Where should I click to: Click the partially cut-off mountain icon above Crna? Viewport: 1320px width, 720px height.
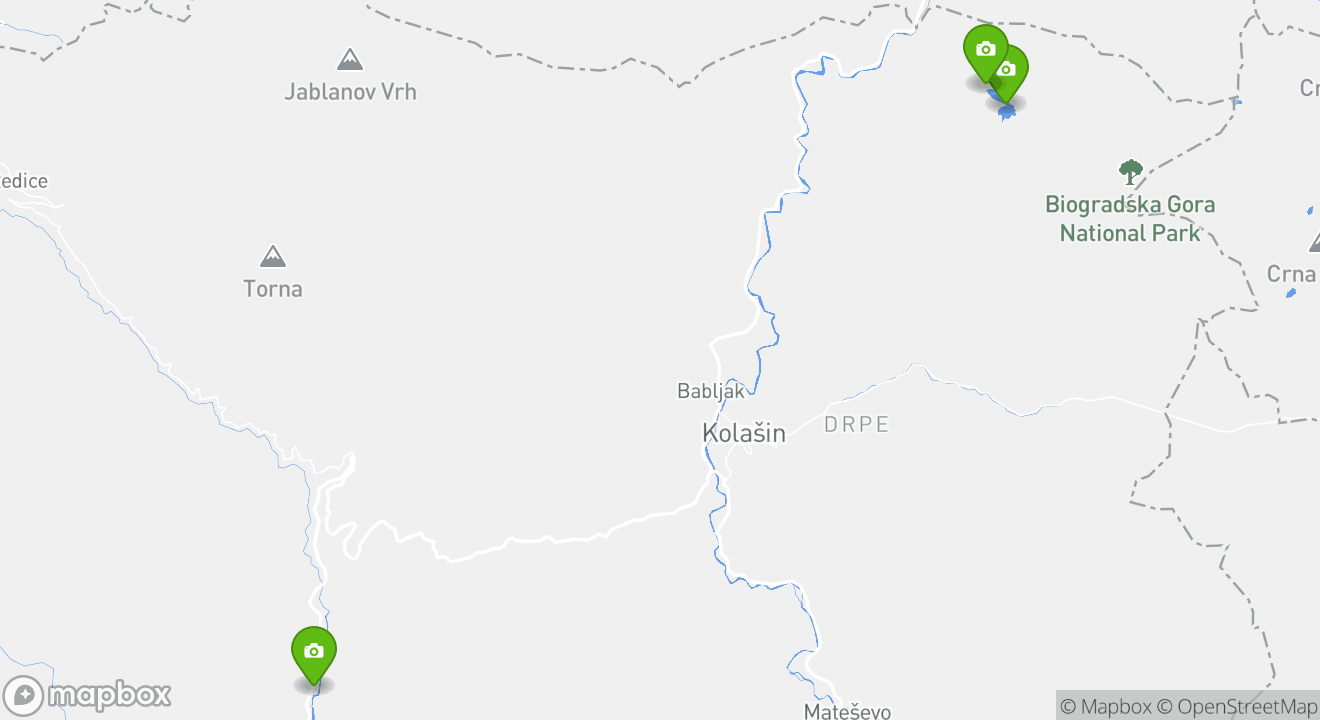pos(1314,241)
